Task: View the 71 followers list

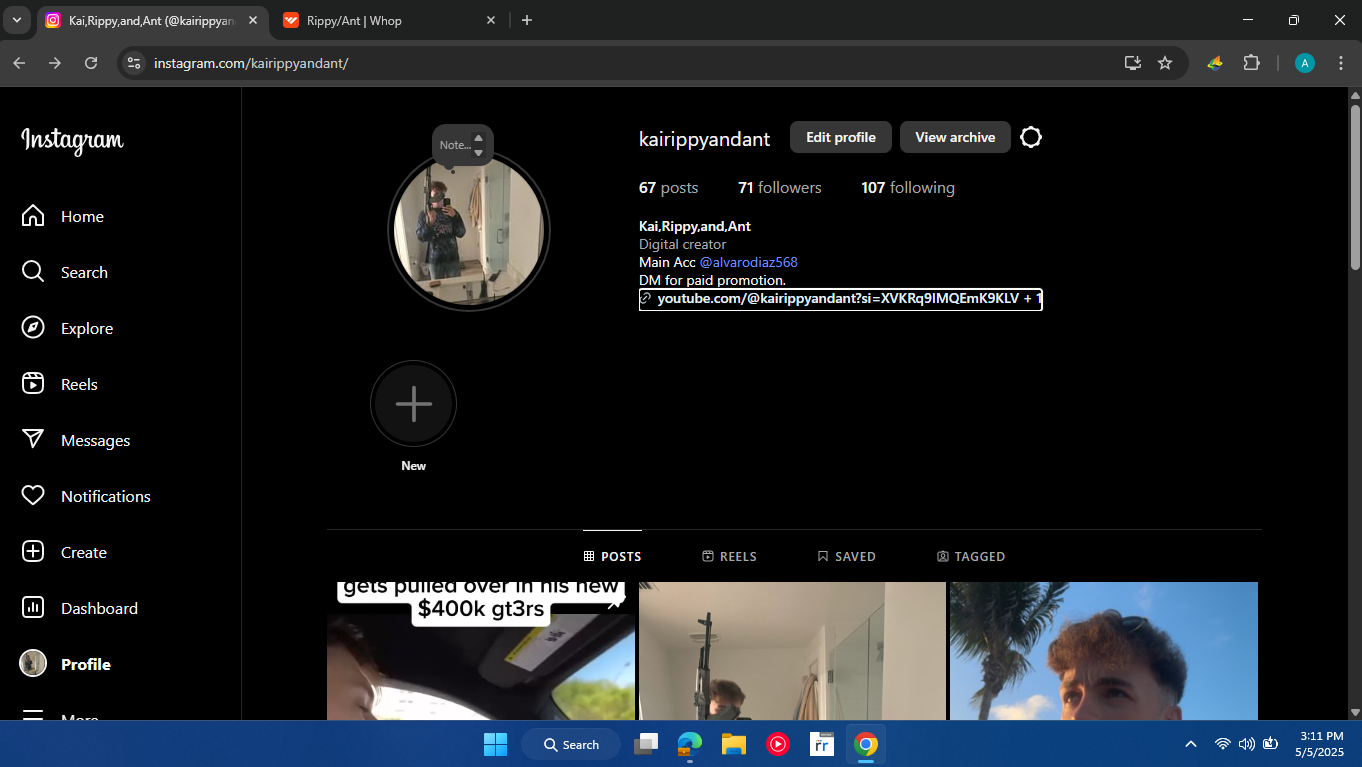Action: pyautogui.click(x=780, y=188)
